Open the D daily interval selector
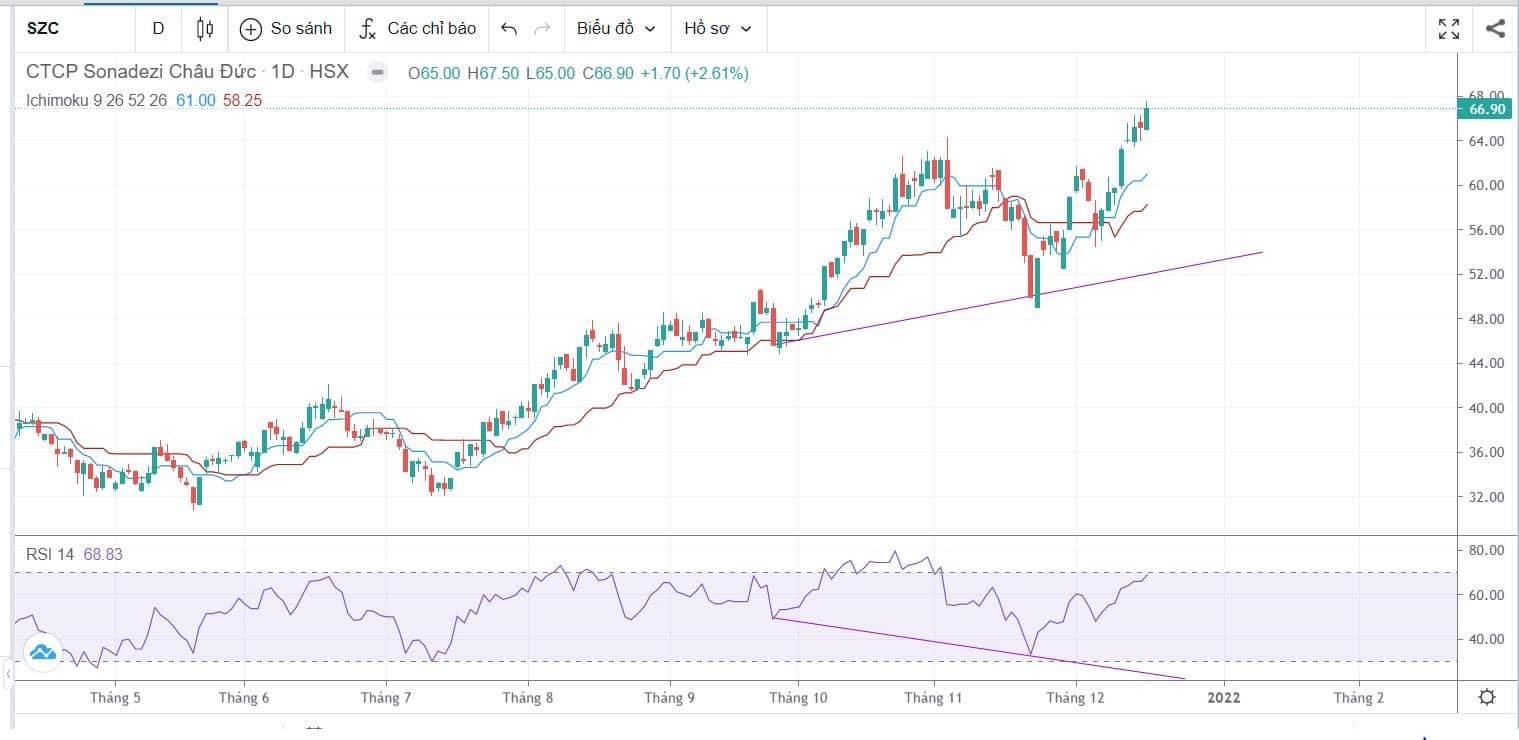 coord(158,28)
